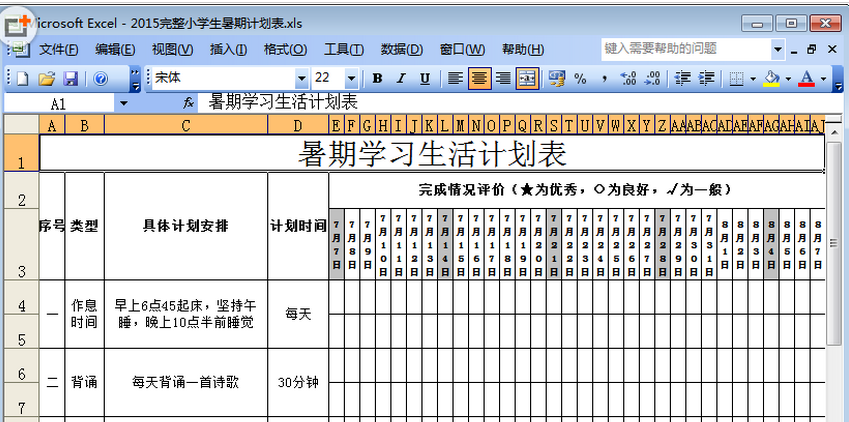Image resolution: width=849 pixels, height=422 pixels.
Task: Select column C header
Action: click(x=186, y=126)
